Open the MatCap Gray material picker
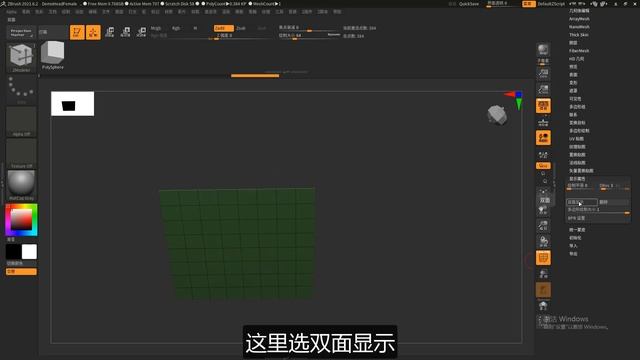 [21, 186]
